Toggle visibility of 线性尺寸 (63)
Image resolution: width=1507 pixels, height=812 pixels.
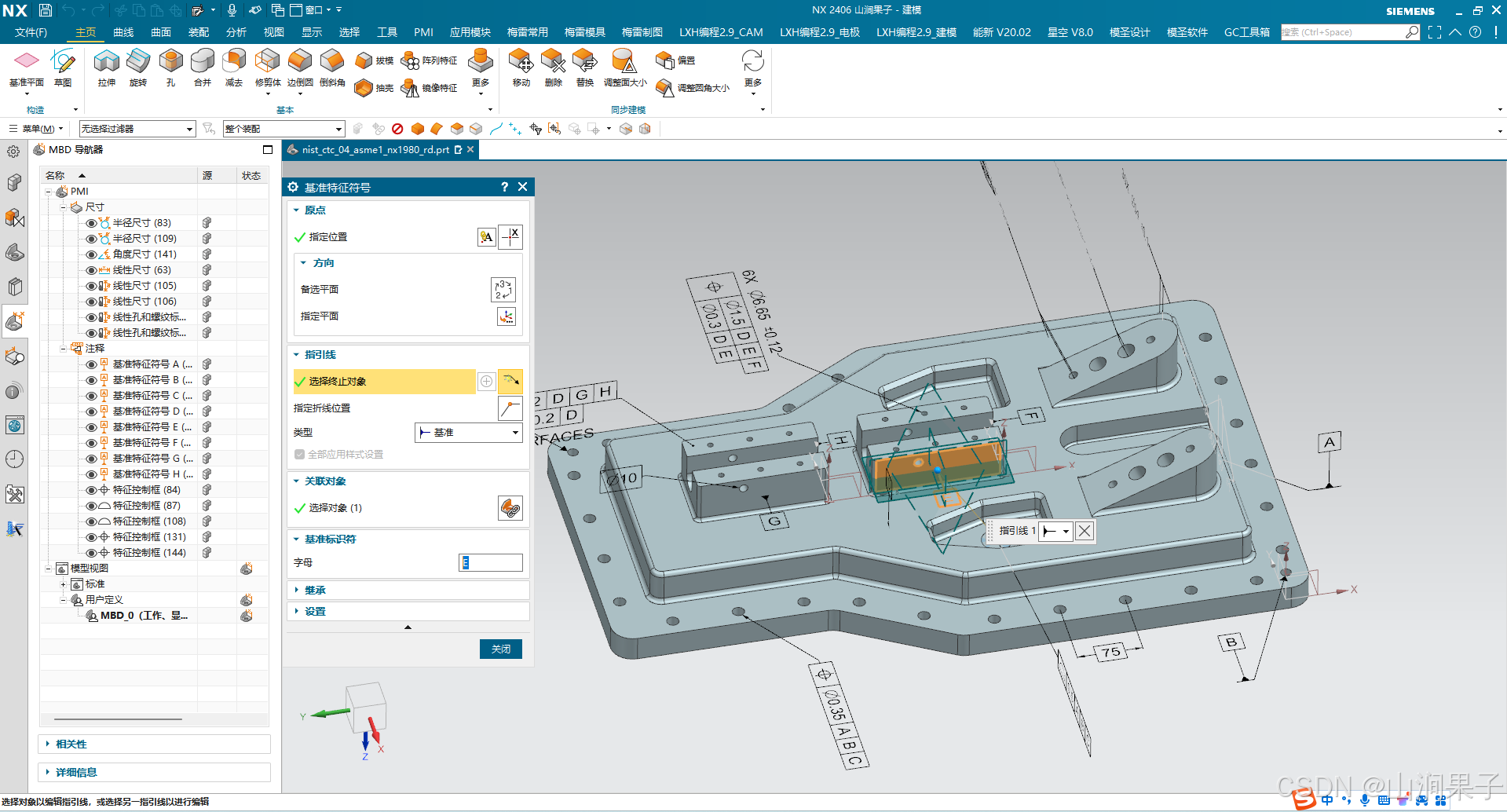pos(91,270)
